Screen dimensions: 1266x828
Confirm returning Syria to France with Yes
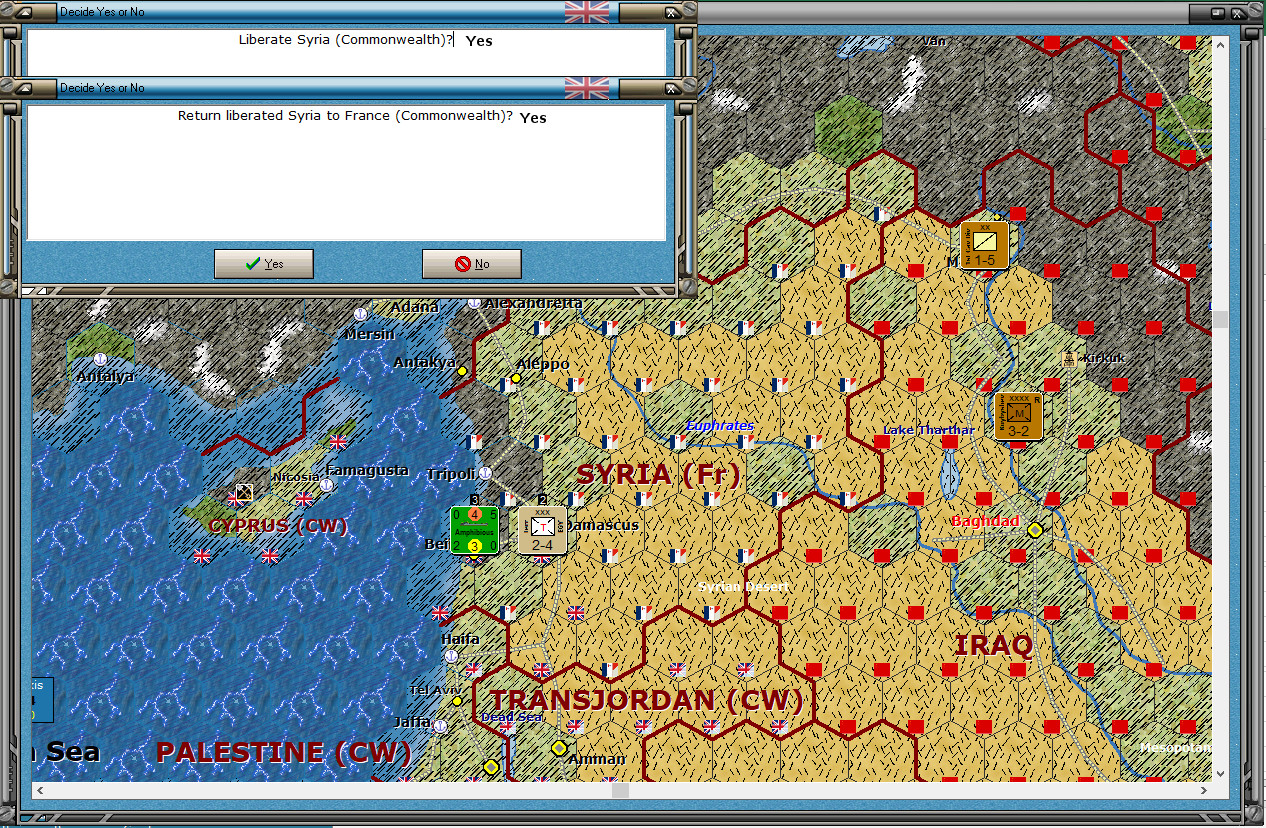coord(263,263)
